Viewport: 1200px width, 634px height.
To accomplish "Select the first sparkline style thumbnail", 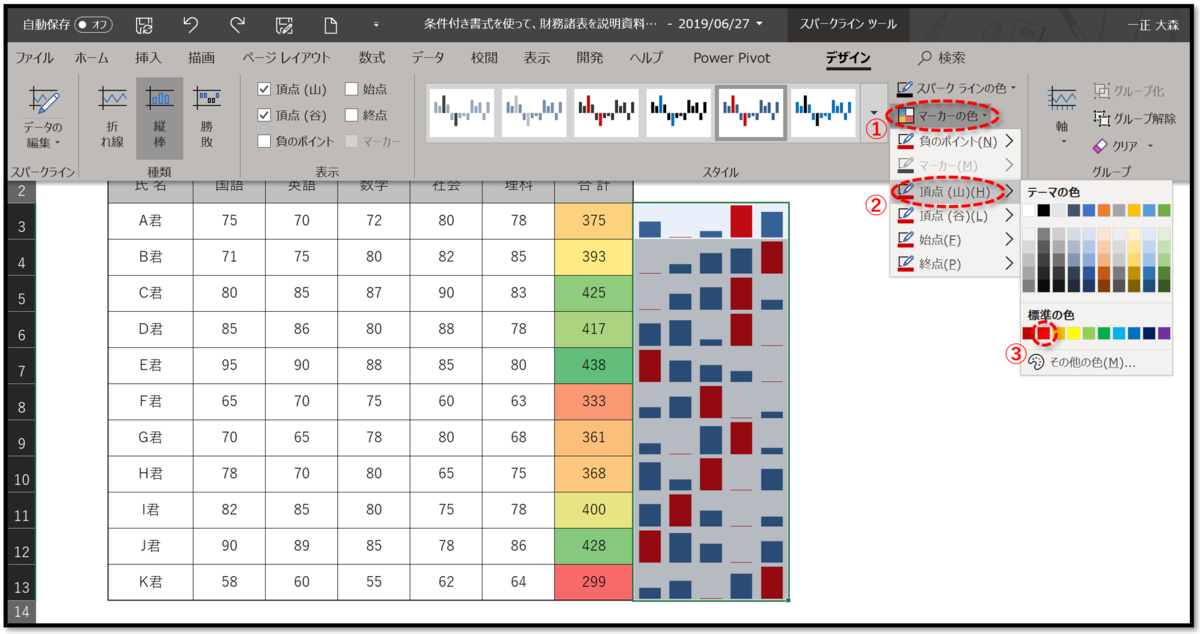I will point(461,113).
